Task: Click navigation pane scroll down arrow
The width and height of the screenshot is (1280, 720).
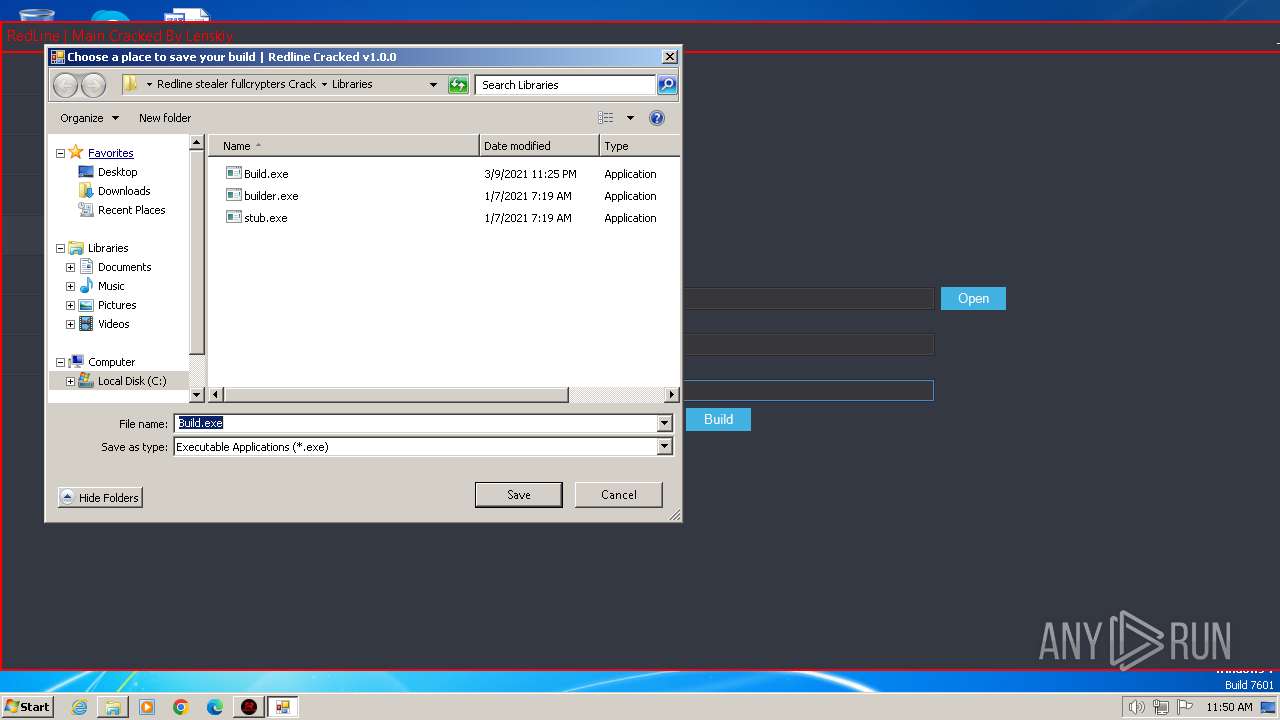Action: (x=197, y=395)
